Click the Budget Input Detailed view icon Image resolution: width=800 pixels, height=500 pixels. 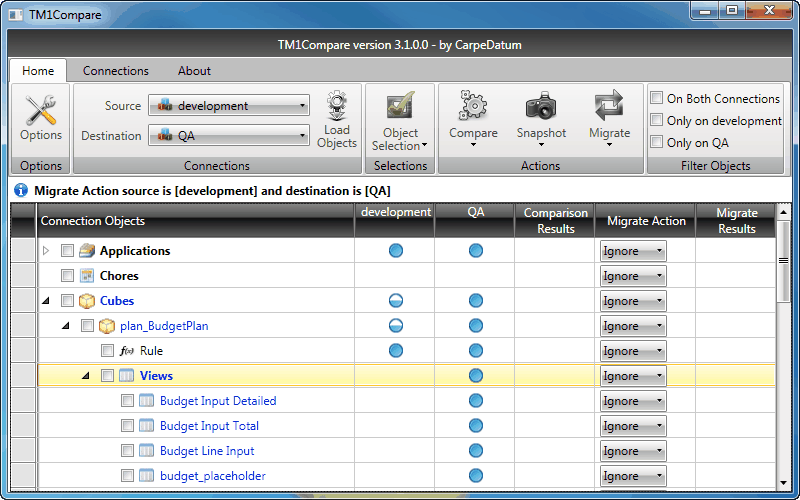coord(146,401)
